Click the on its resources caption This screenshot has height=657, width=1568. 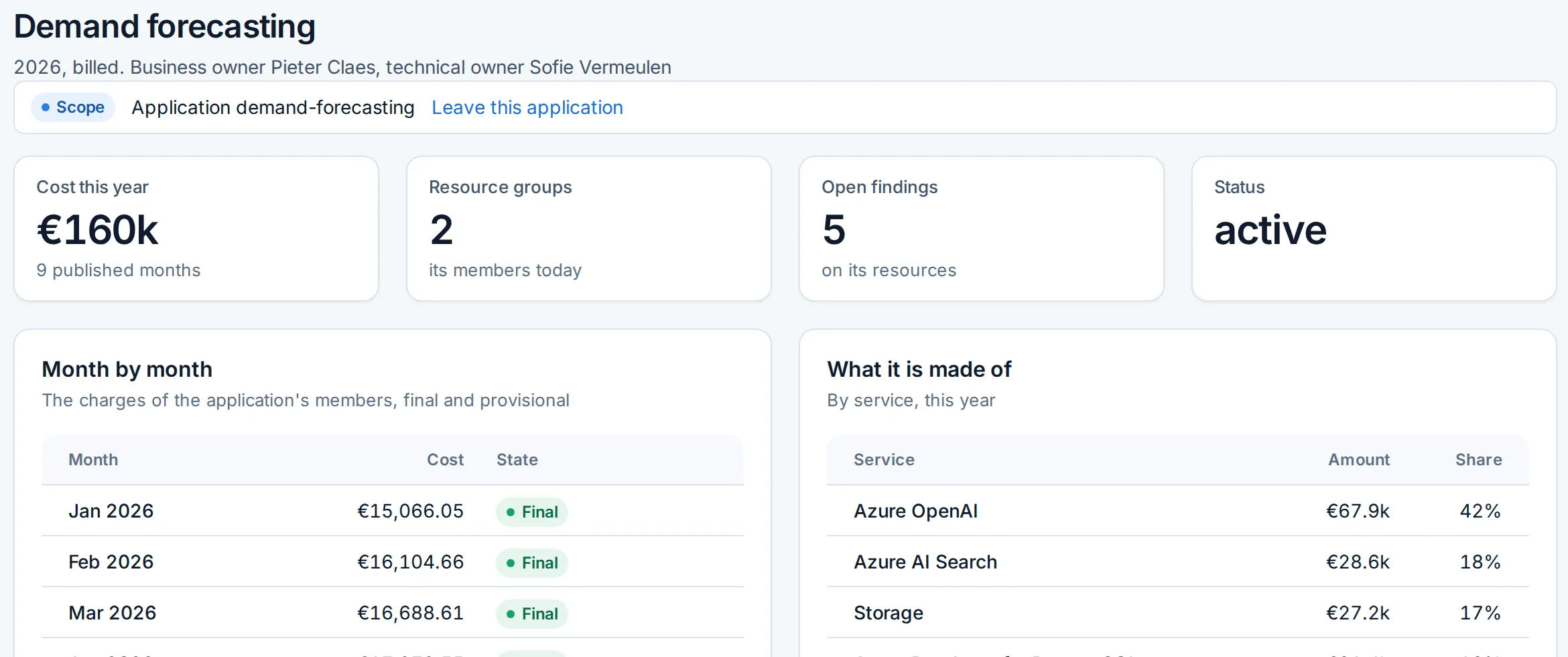tap(889, 270)
